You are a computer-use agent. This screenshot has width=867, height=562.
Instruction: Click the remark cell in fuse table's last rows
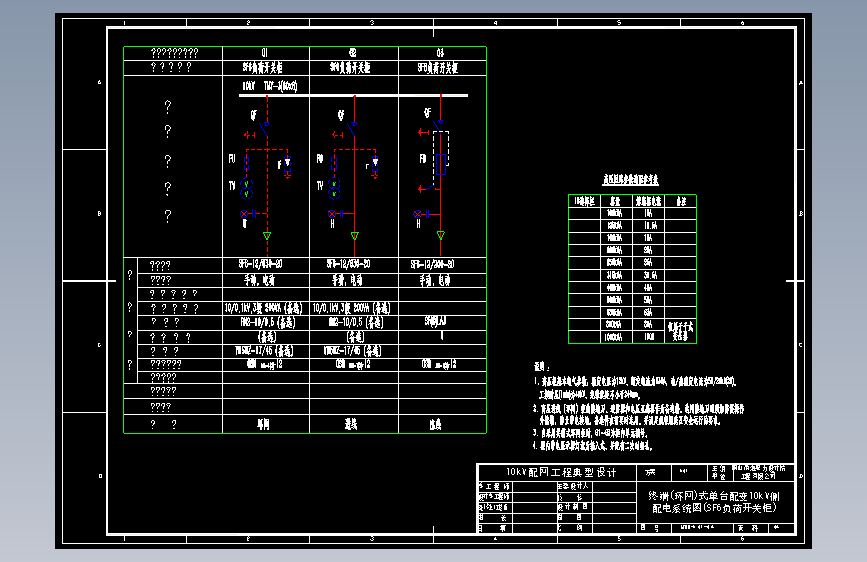point(681,331)
